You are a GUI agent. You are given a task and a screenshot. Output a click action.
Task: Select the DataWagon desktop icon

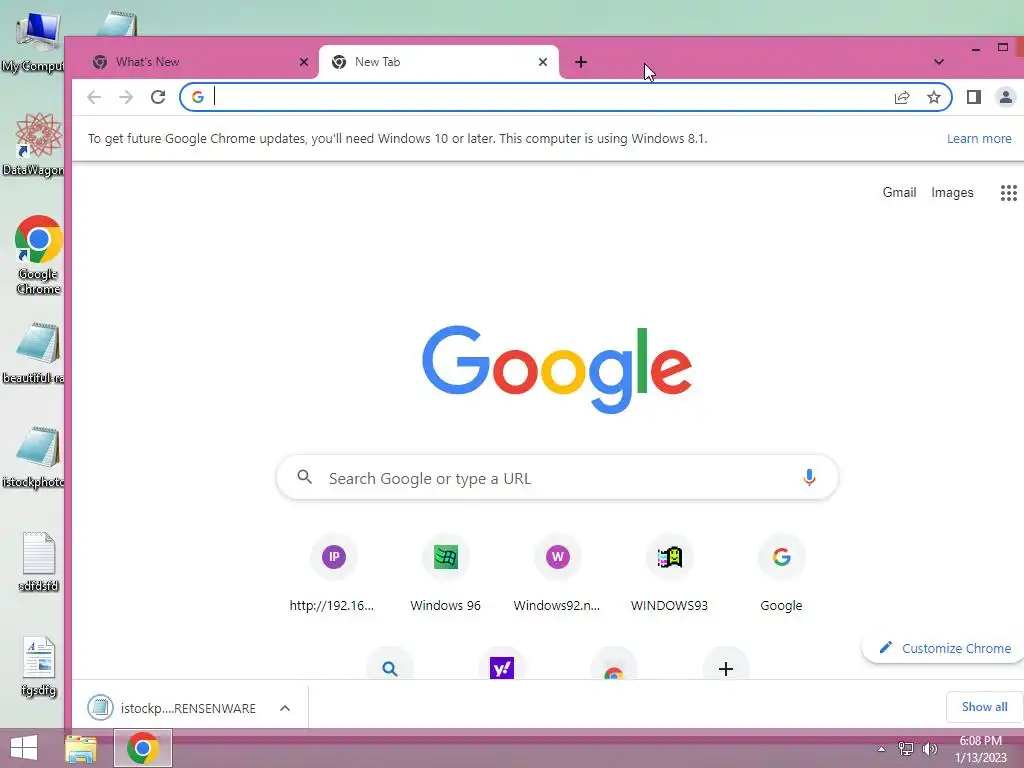[34, 145]
